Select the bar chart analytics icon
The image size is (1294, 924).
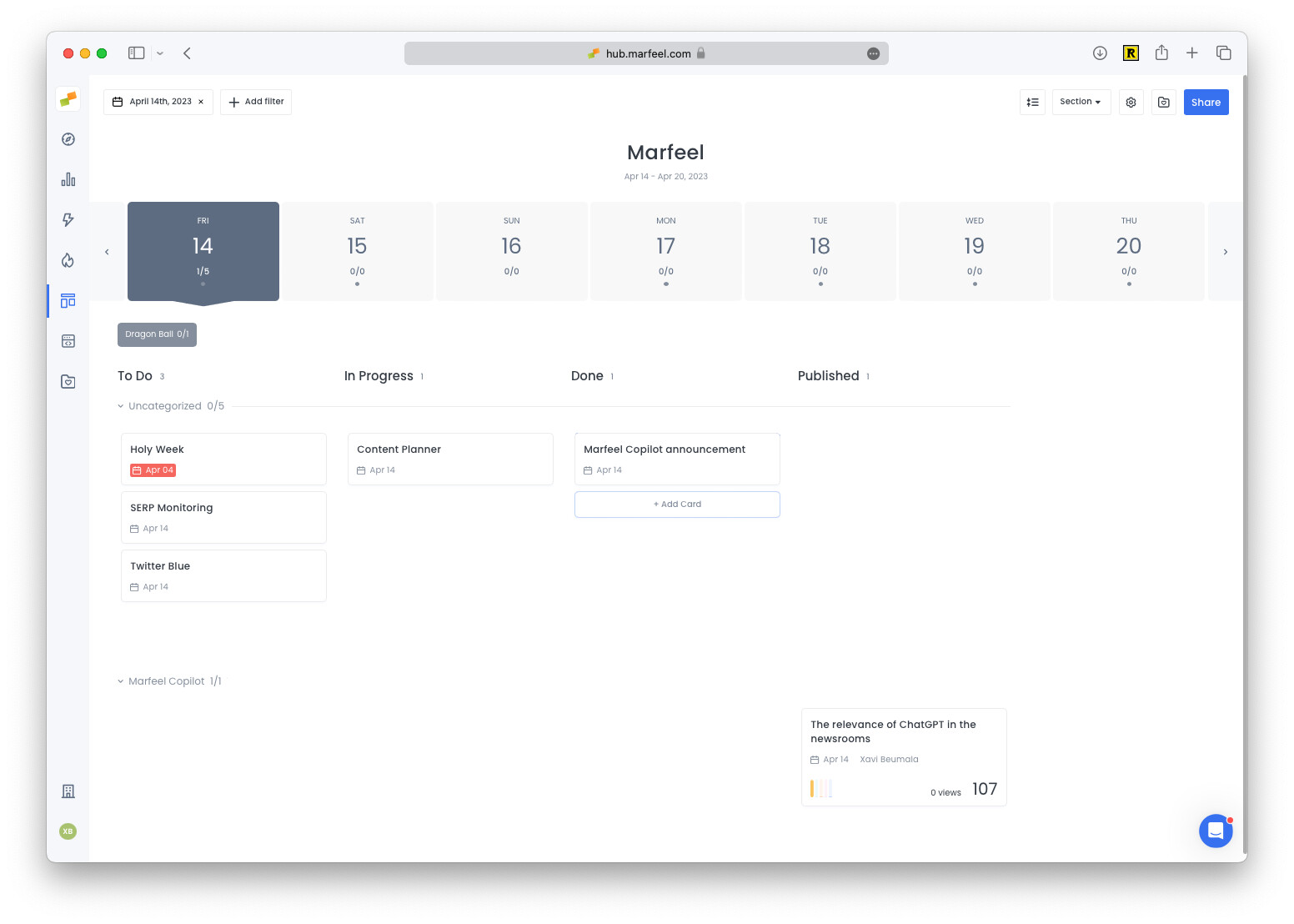pos(68,178)
